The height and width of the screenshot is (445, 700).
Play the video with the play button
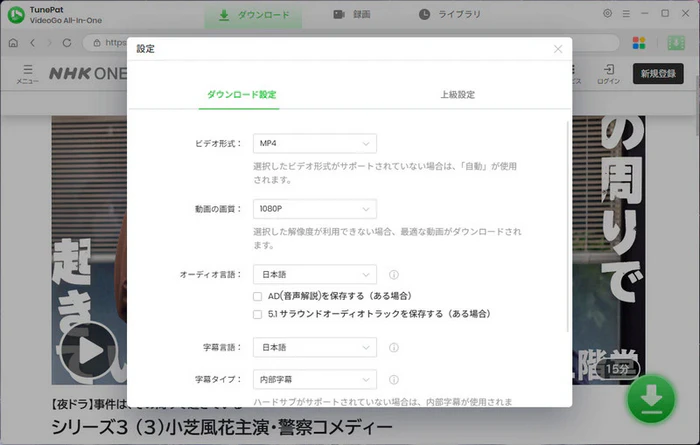coord(88,351)
